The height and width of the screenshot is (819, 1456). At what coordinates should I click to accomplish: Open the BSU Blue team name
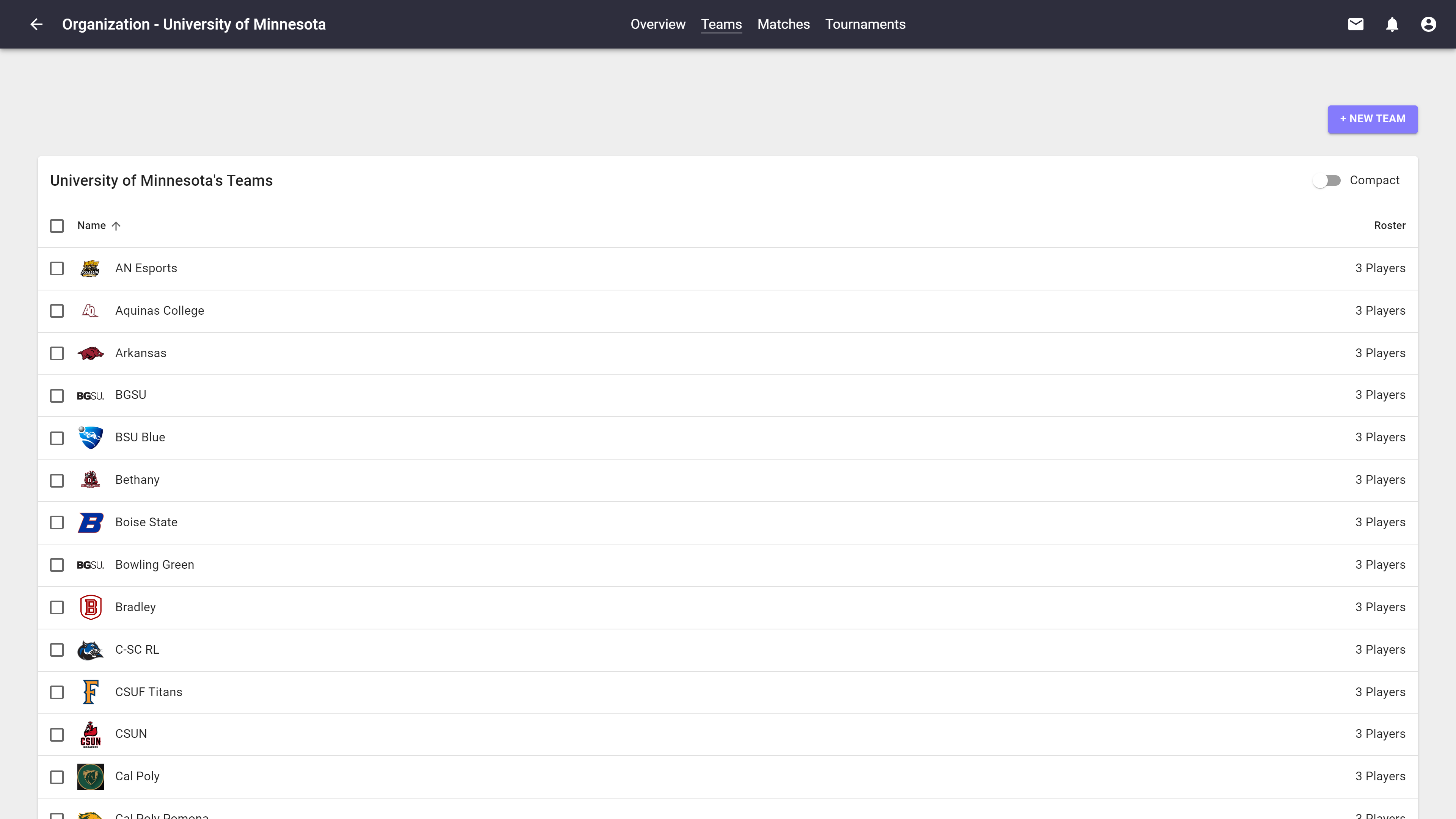[140, 437]
